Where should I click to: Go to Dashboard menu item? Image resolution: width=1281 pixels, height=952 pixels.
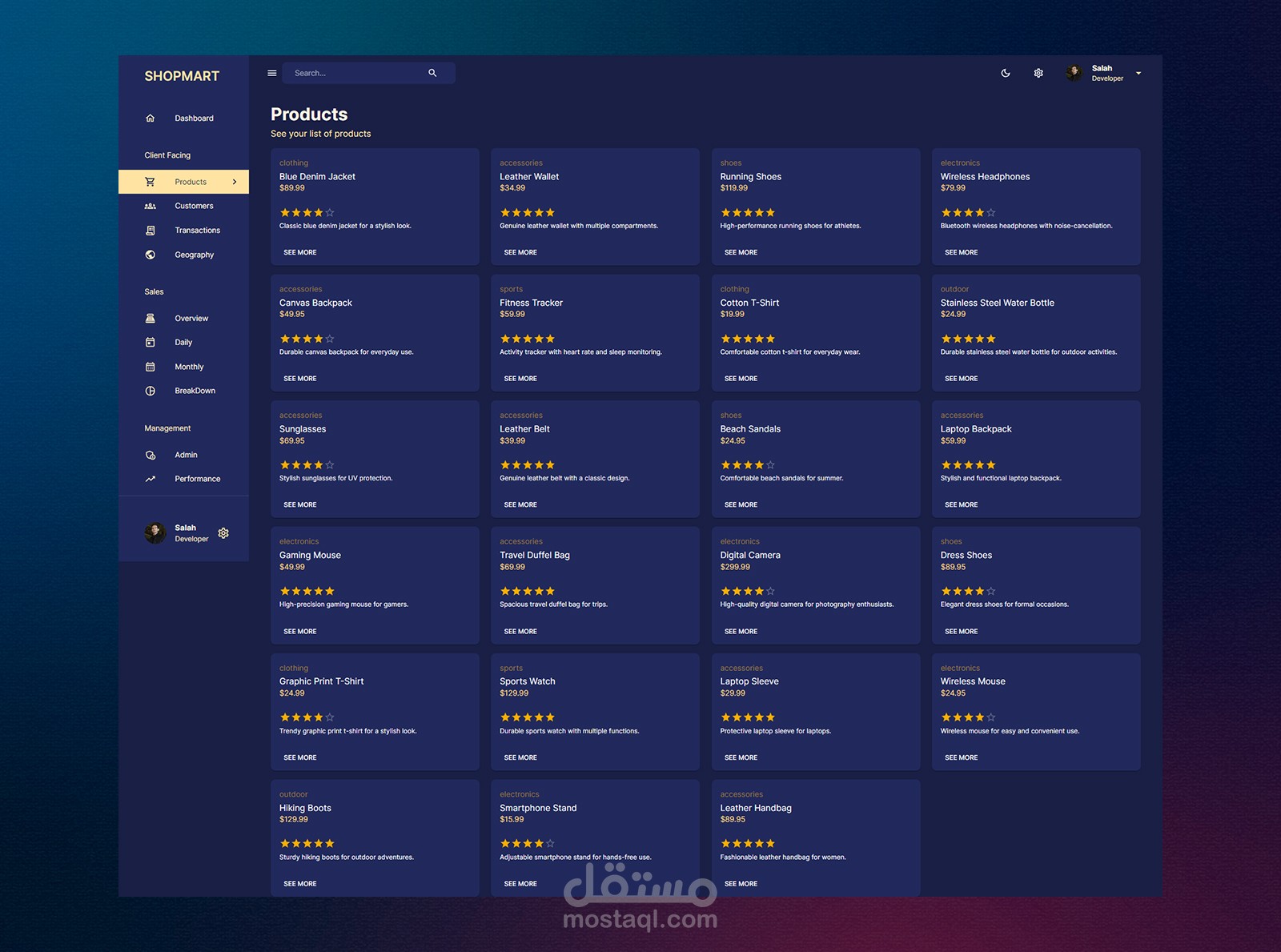coord(183,118)
